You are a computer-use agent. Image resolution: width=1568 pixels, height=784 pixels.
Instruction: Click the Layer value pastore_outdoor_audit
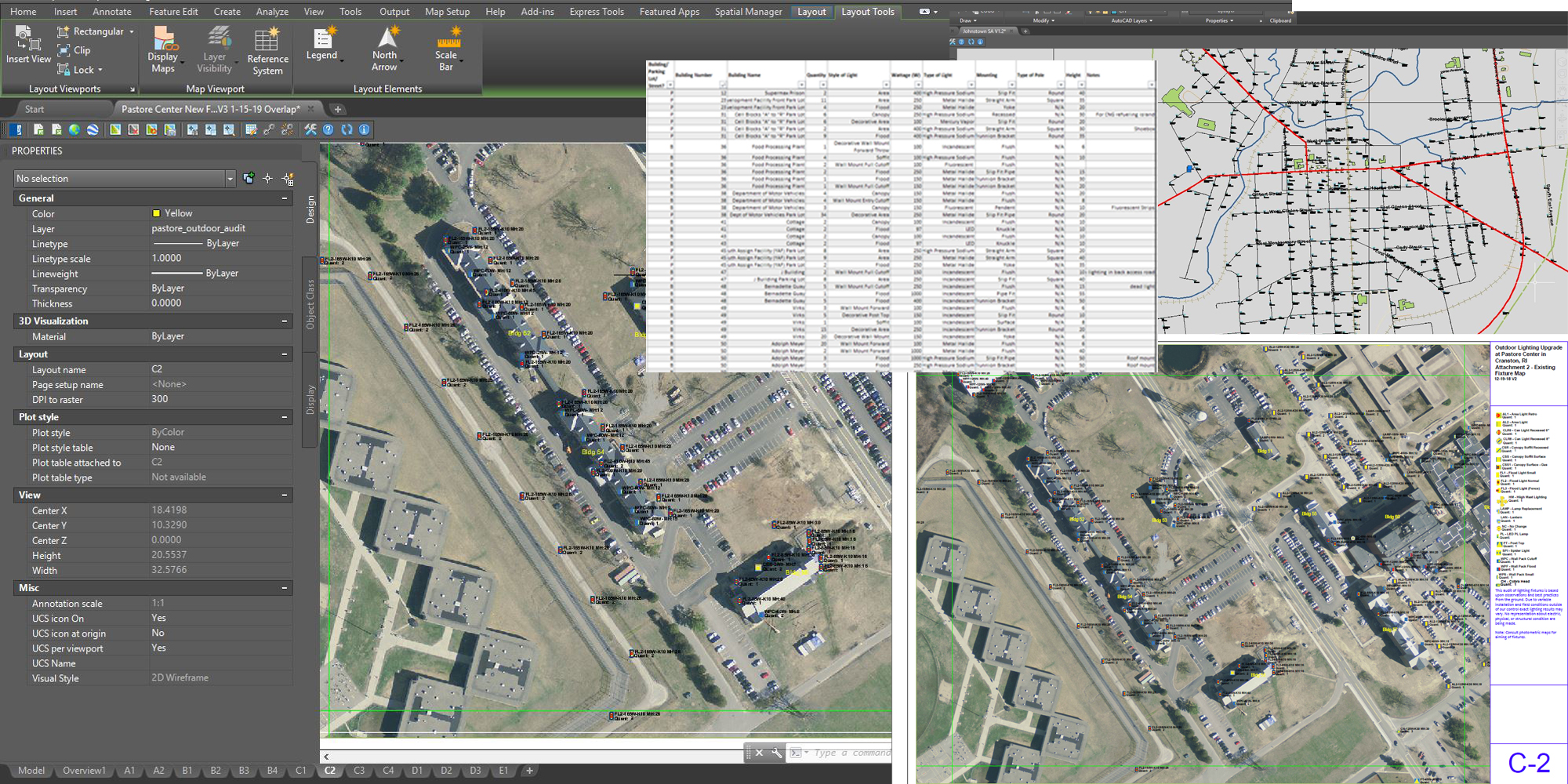coord(198,228)
